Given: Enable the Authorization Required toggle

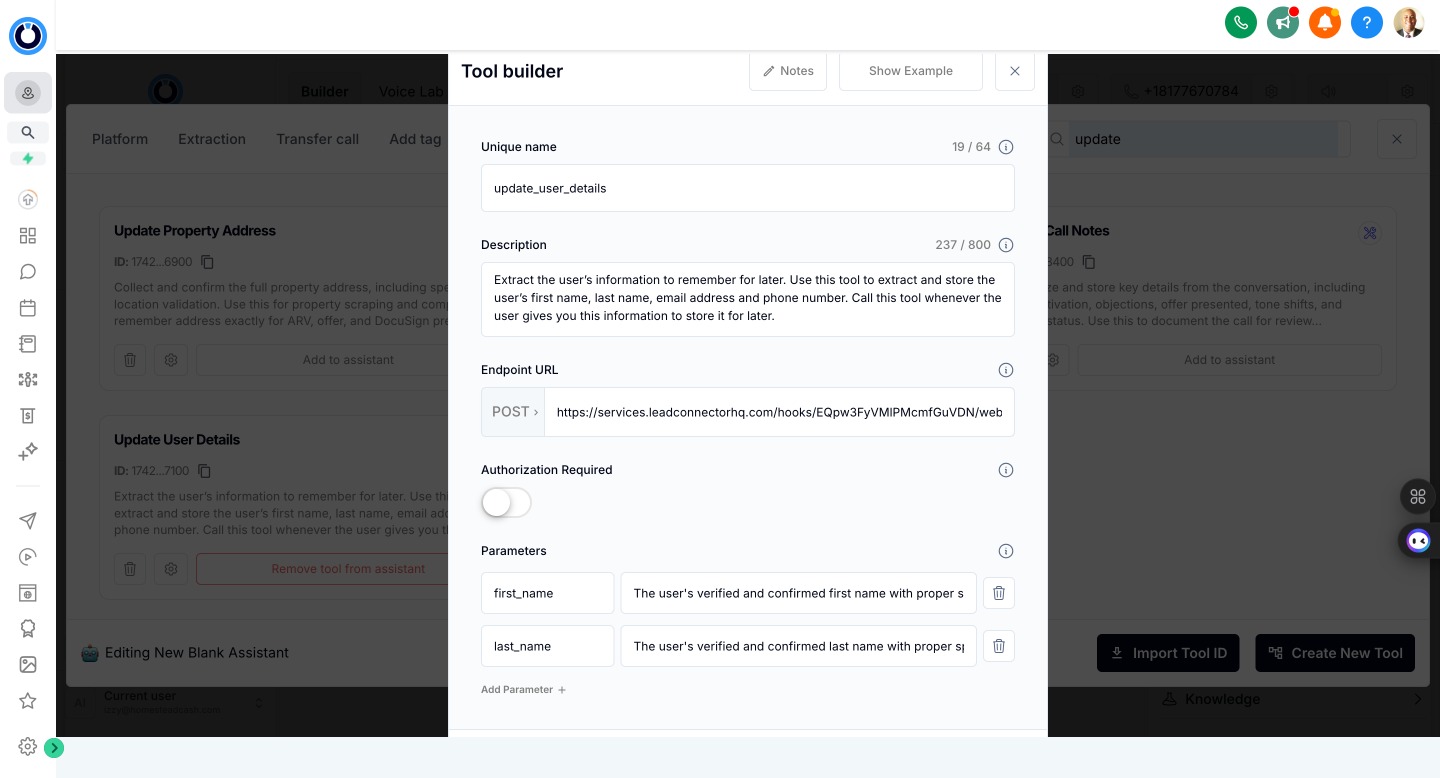Looking at the screenshot, I should point(506,502).
